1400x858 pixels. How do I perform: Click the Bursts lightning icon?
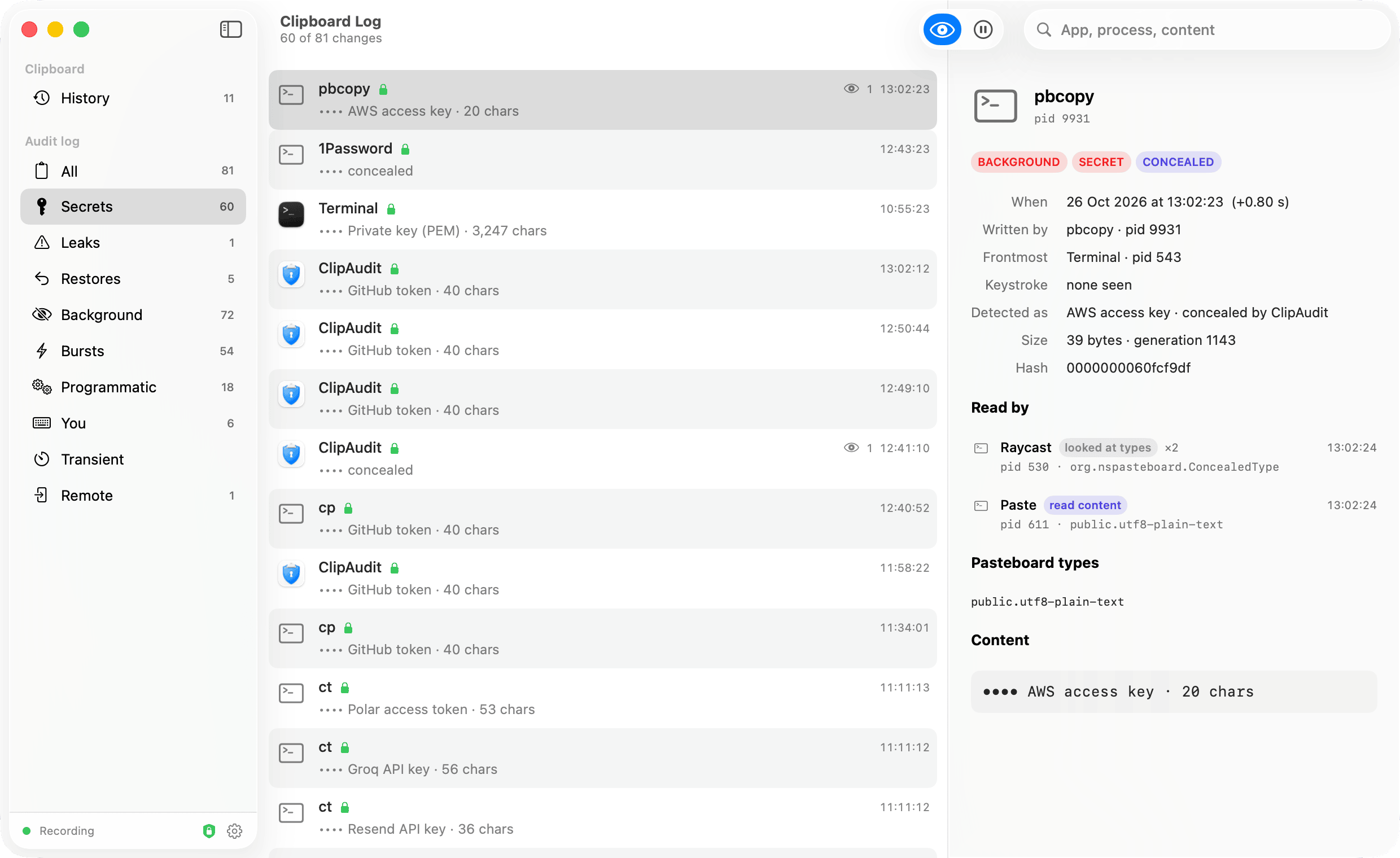41,351
